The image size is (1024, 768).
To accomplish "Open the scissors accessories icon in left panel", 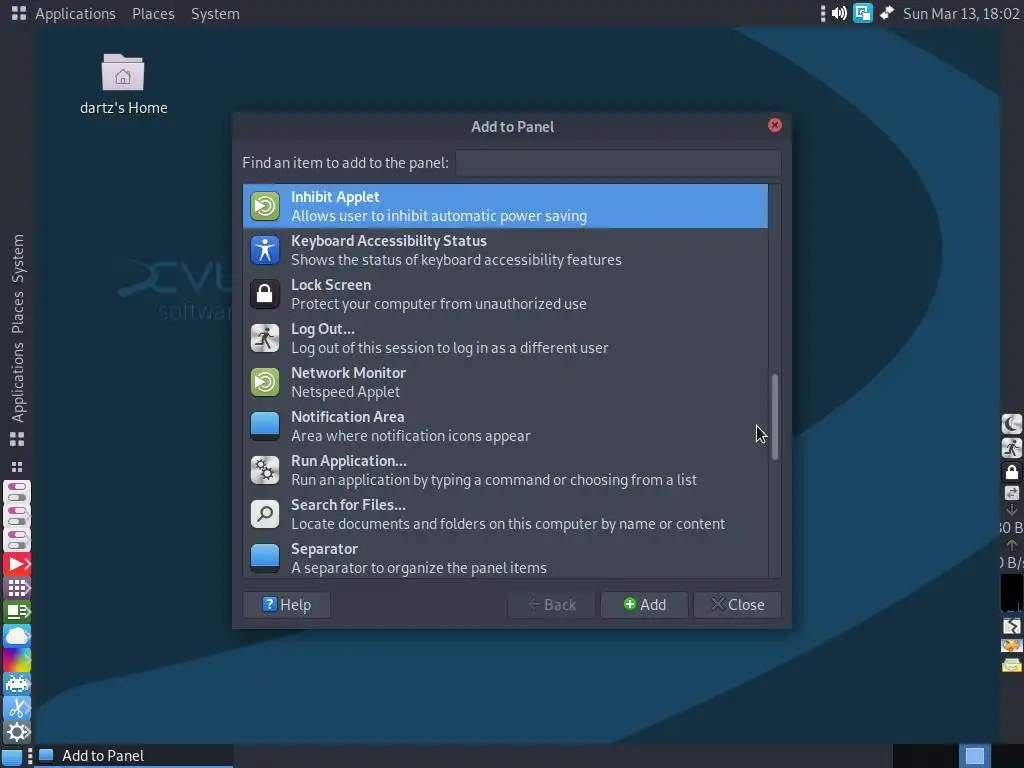I will (x=17, y=708).
